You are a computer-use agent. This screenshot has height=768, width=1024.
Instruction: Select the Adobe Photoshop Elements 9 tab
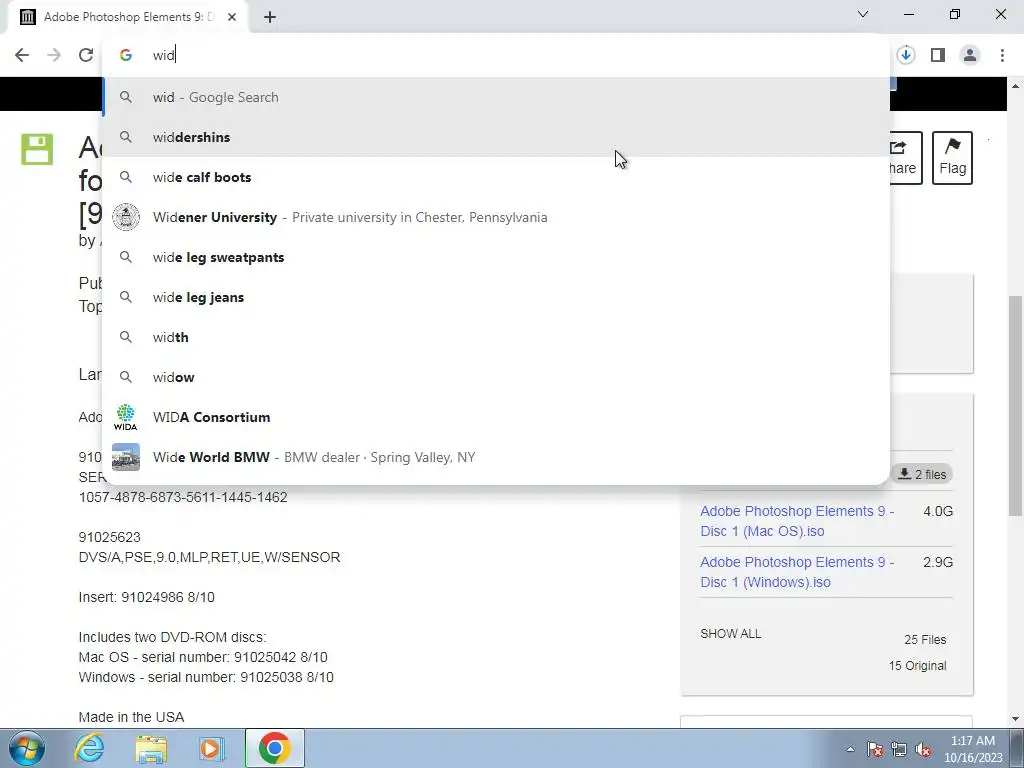click(129, 17)
